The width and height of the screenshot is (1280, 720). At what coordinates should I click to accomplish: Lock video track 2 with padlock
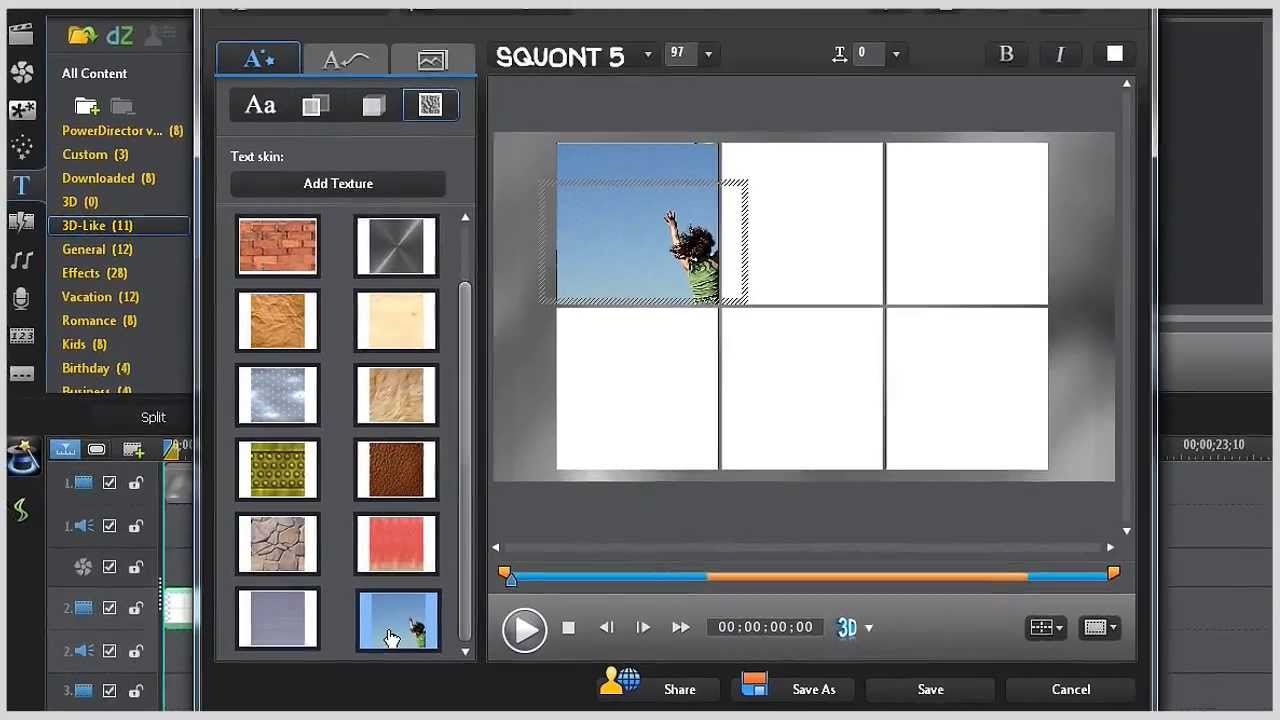[x=135, y=608]
